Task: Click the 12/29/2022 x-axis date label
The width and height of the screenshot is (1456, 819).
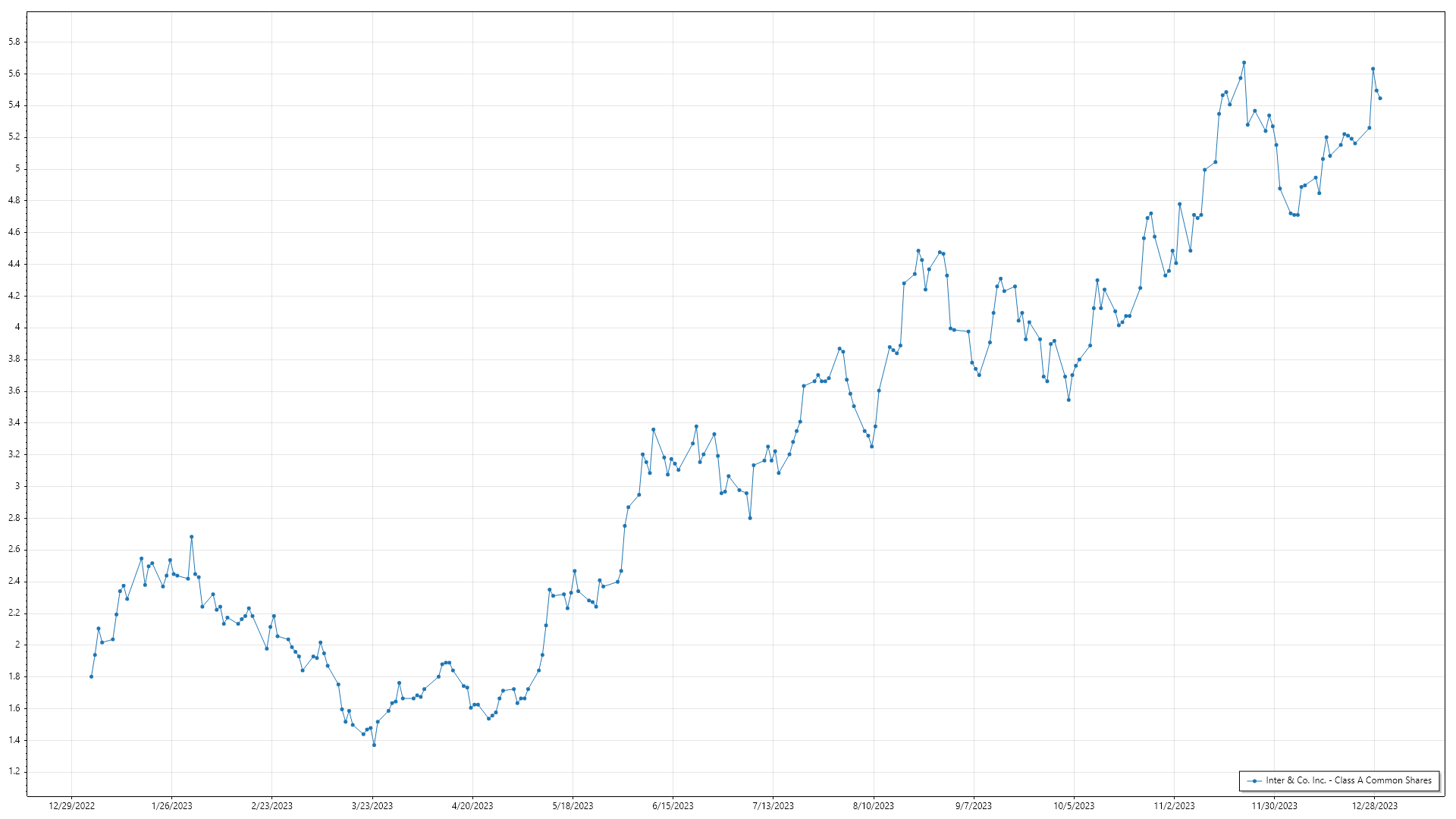Action: (71, 806)
